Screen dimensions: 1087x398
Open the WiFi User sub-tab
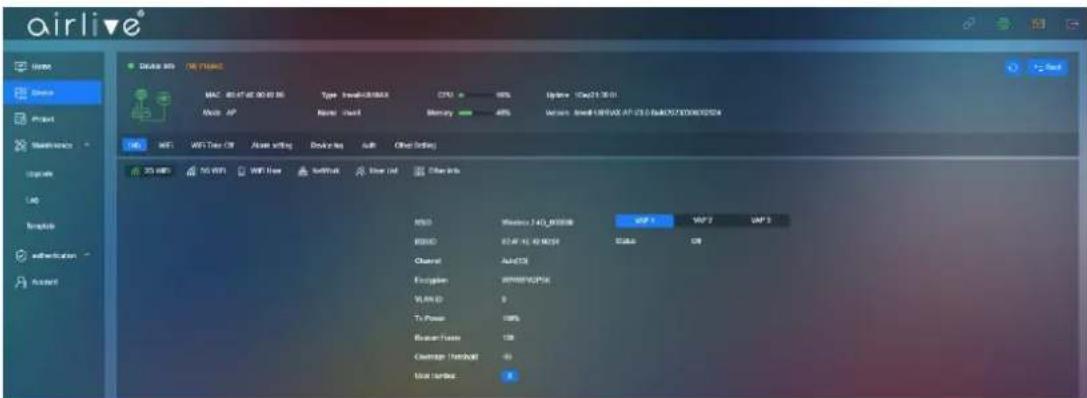[x=259, y=171]
